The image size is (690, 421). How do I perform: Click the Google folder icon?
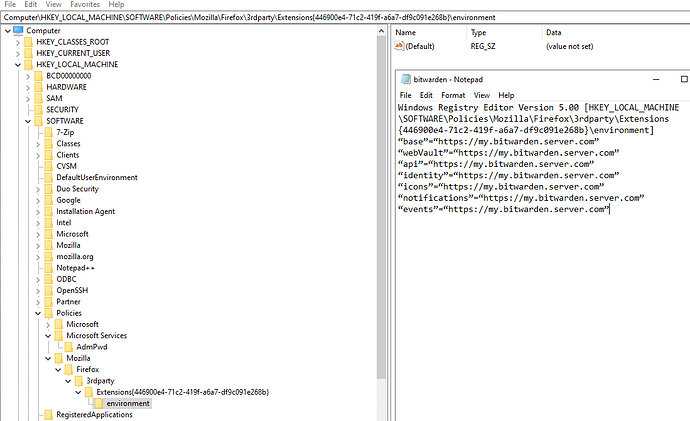[x=49, y=200]
